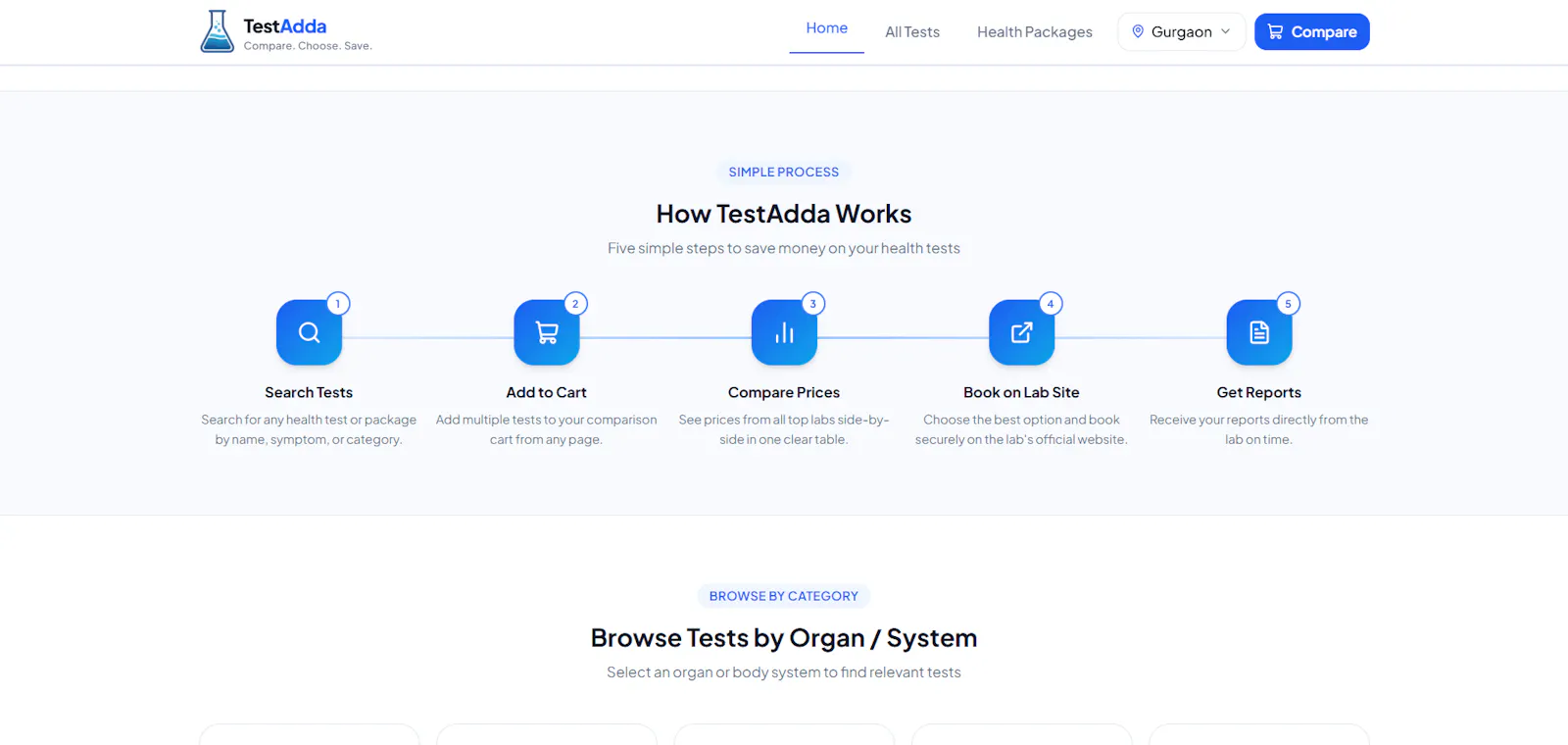
Task: Click the 'Compare. Choose. Save.' tagline
Action: 308,46
